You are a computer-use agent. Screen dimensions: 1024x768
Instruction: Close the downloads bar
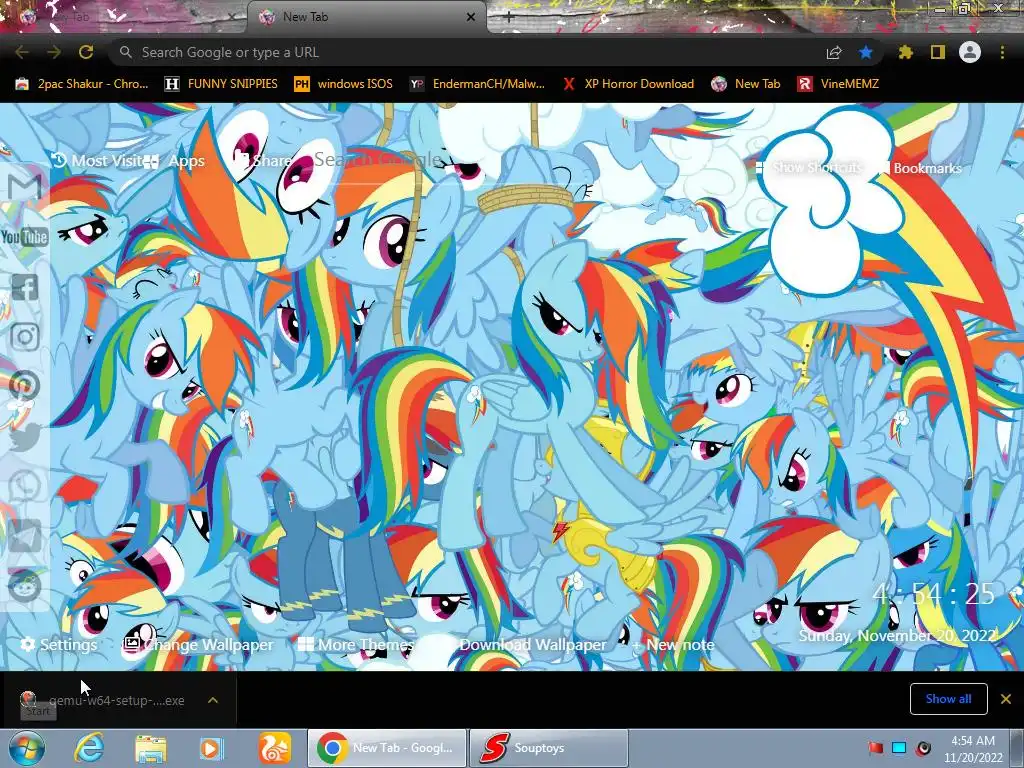[x=1006, y=699]
